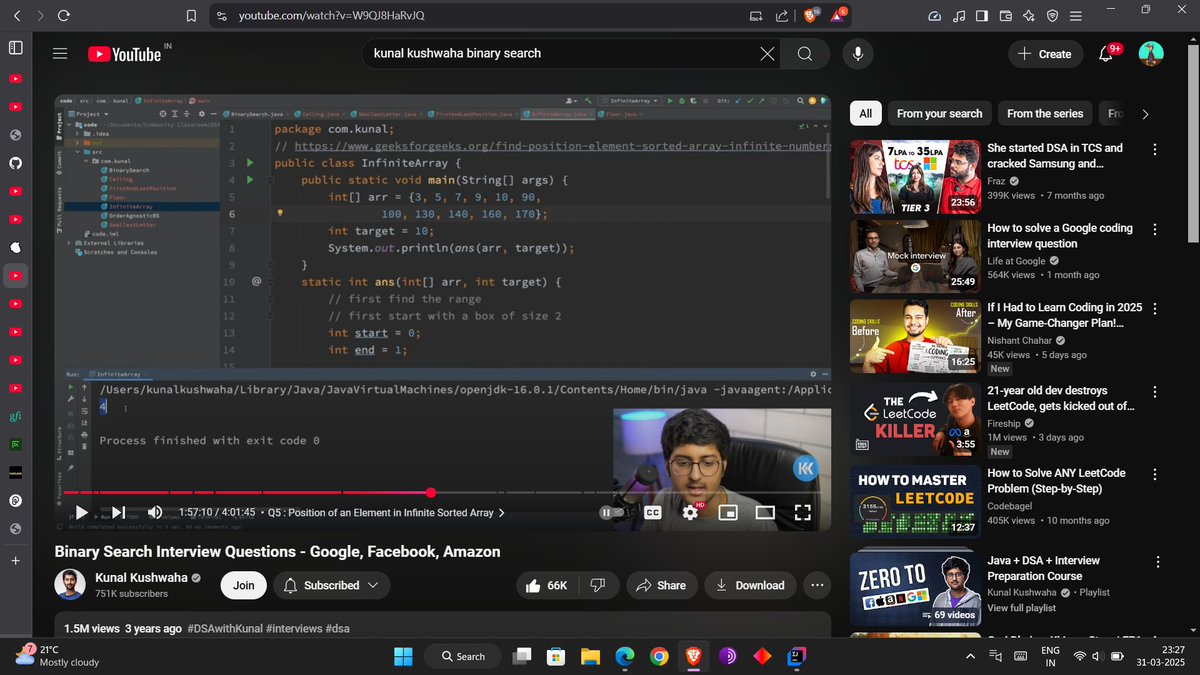Viewport: 1200px width, 675px height.
Task: Download the video
Action: [x=750, y=585]
